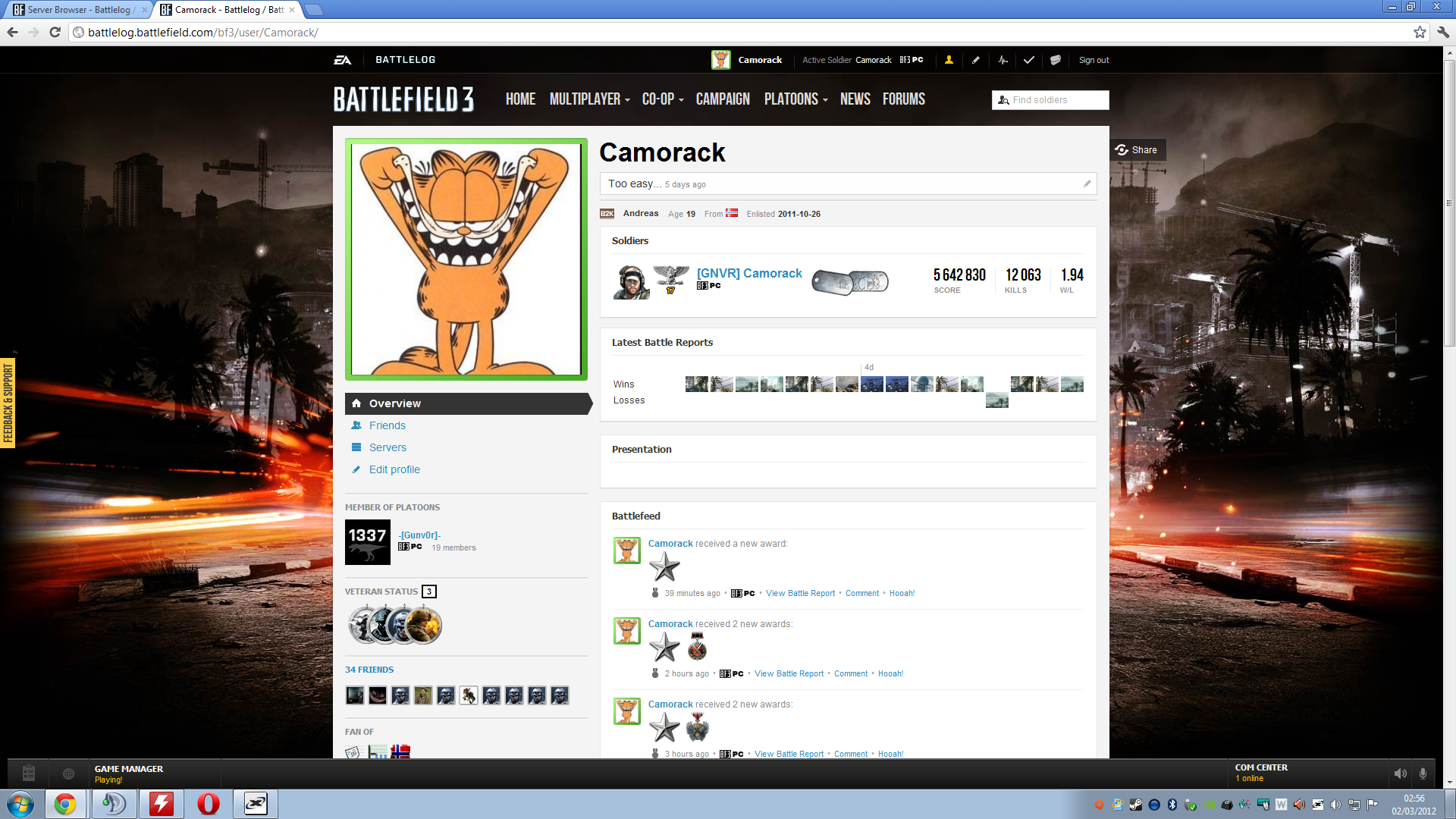Screen dimensions: 1456x819
Task: Click the Veteran Status medallions
Action: [x=395, y=625]
